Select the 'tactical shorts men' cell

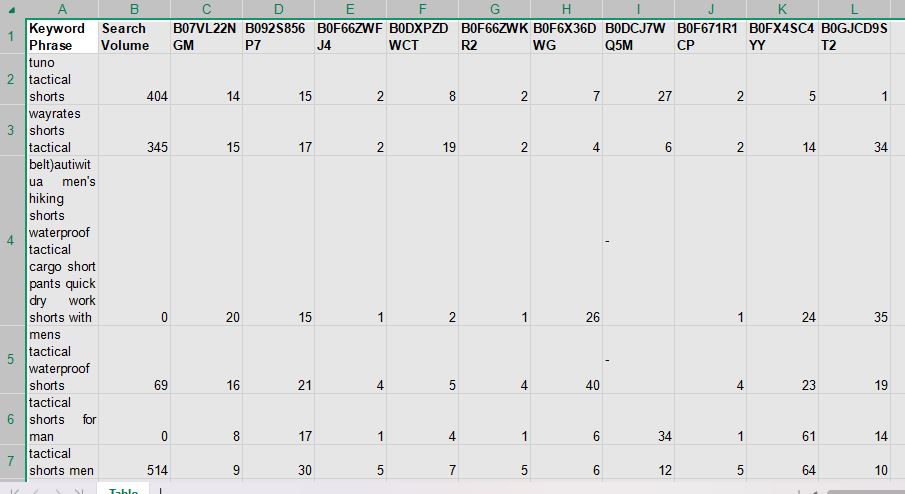(62, 462)
